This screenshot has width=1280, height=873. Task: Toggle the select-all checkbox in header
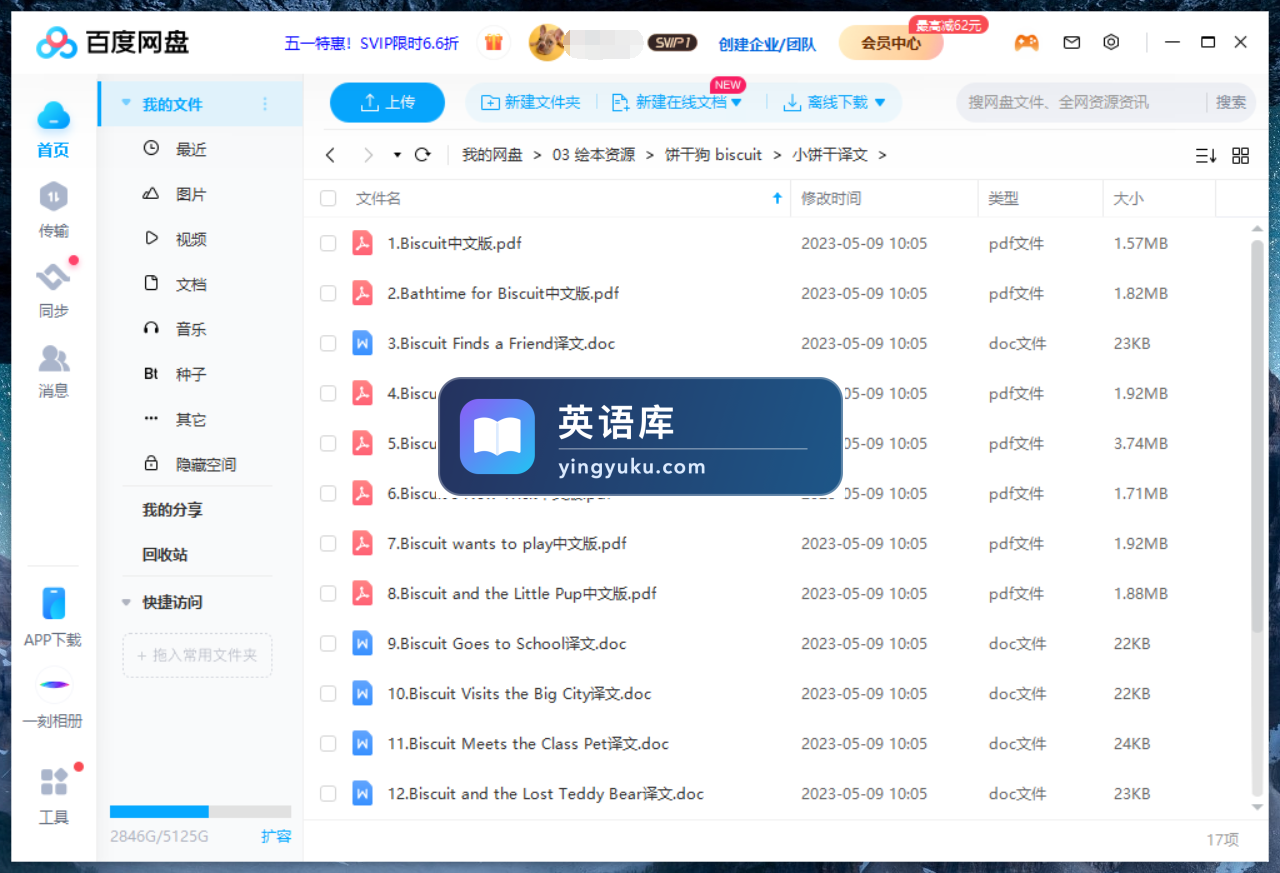(x=328, y=198)
